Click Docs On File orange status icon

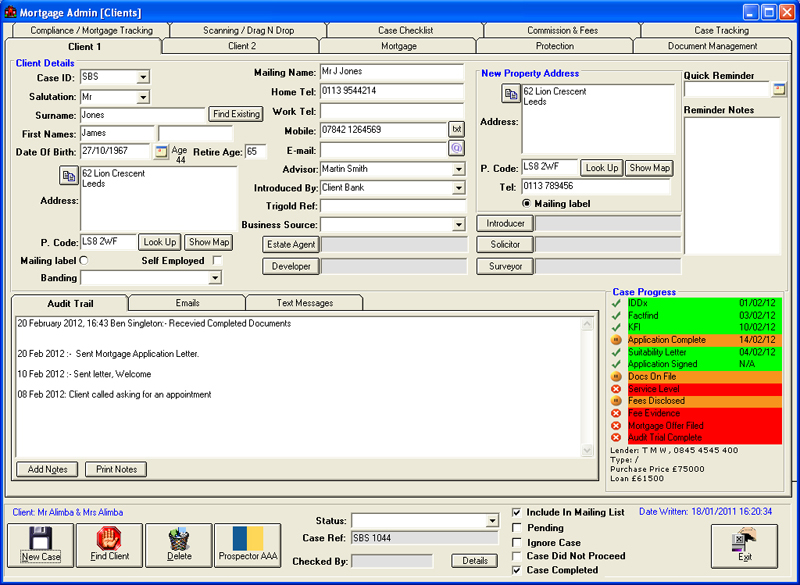click(616, 376)
